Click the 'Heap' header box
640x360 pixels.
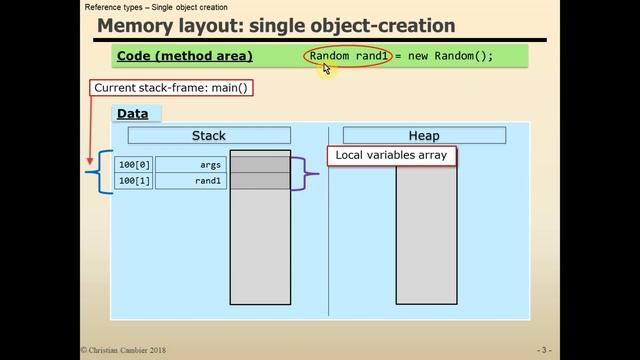pyautogui.click(x=424, y=136)
